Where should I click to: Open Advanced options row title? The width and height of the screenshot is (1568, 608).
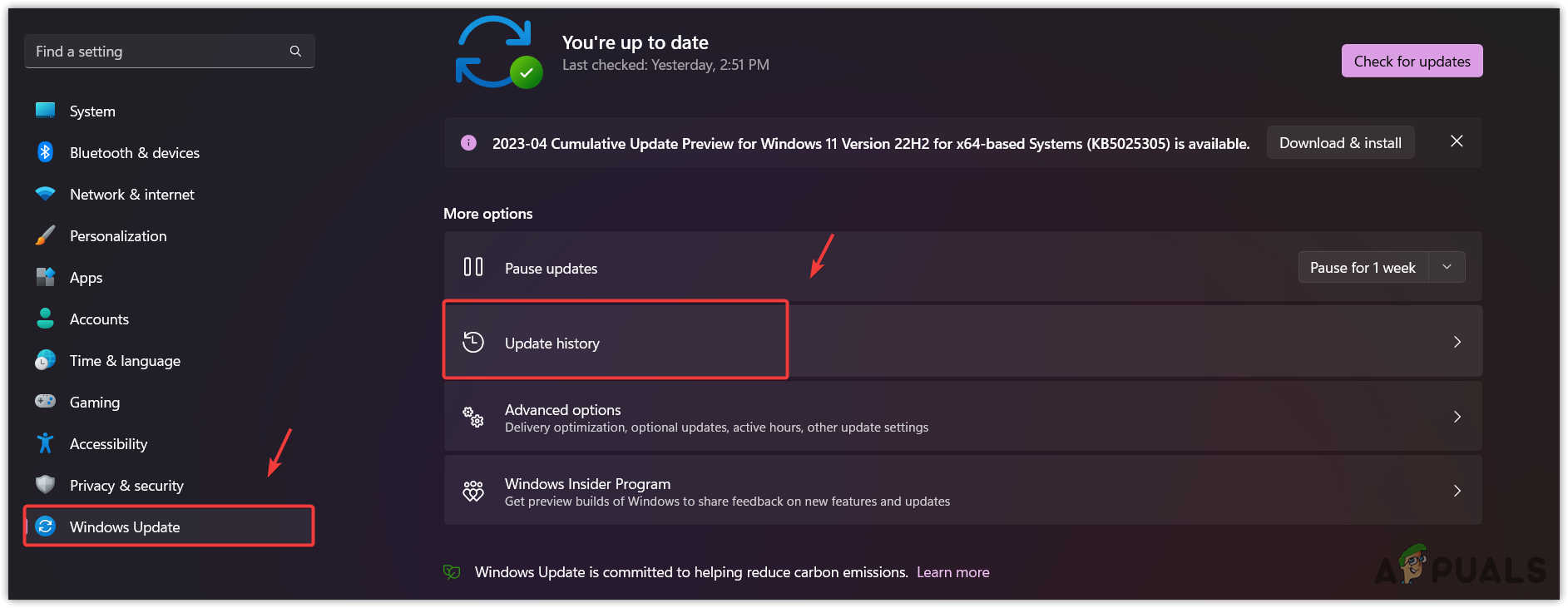coord(563,409)
